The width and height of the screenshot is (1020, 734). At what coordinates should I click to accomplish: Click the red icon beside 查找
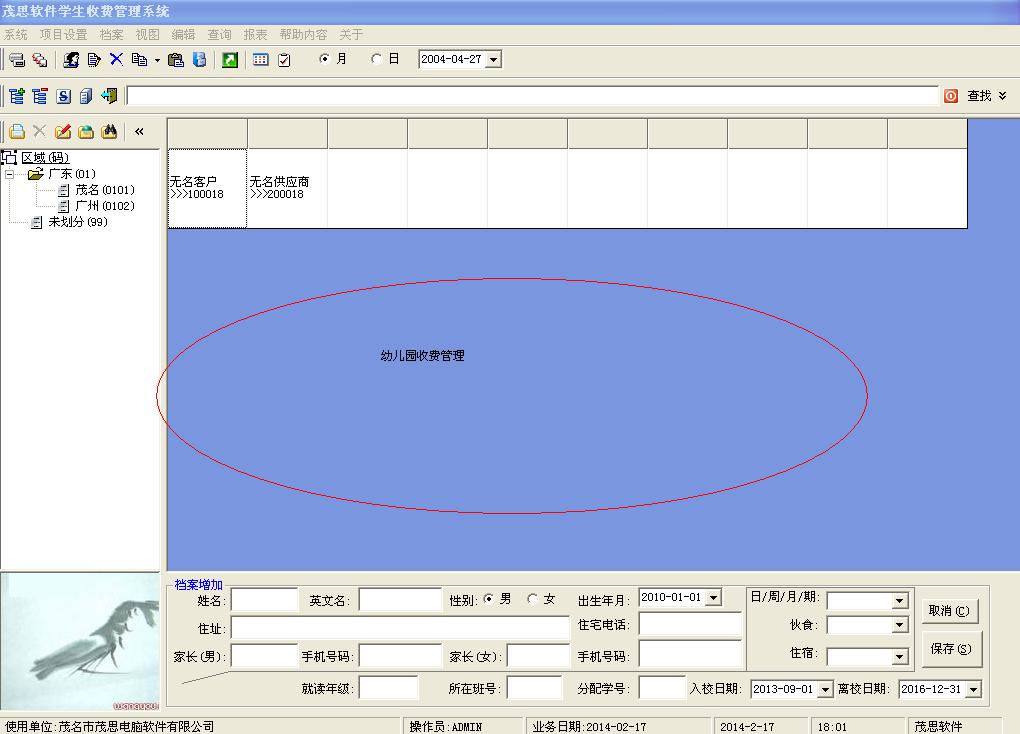coord(950,96)
